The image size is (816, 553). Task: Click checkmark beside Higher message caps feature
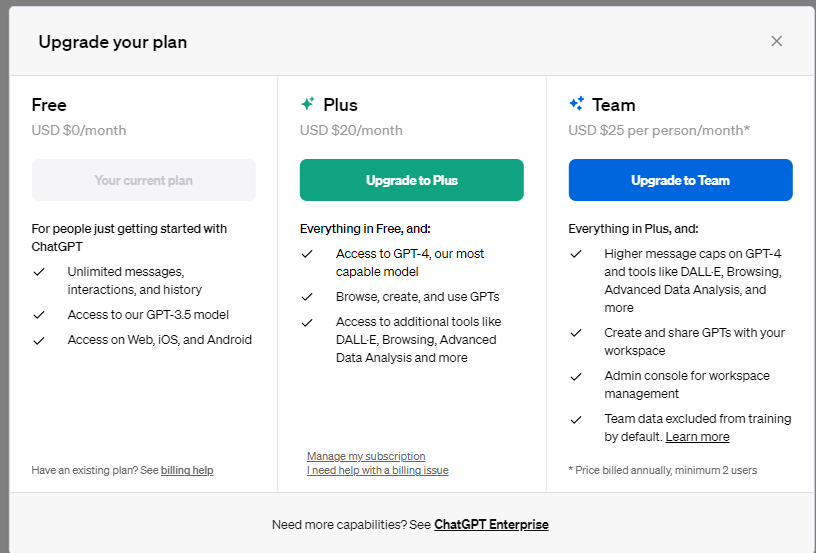(x=576, y=254)
